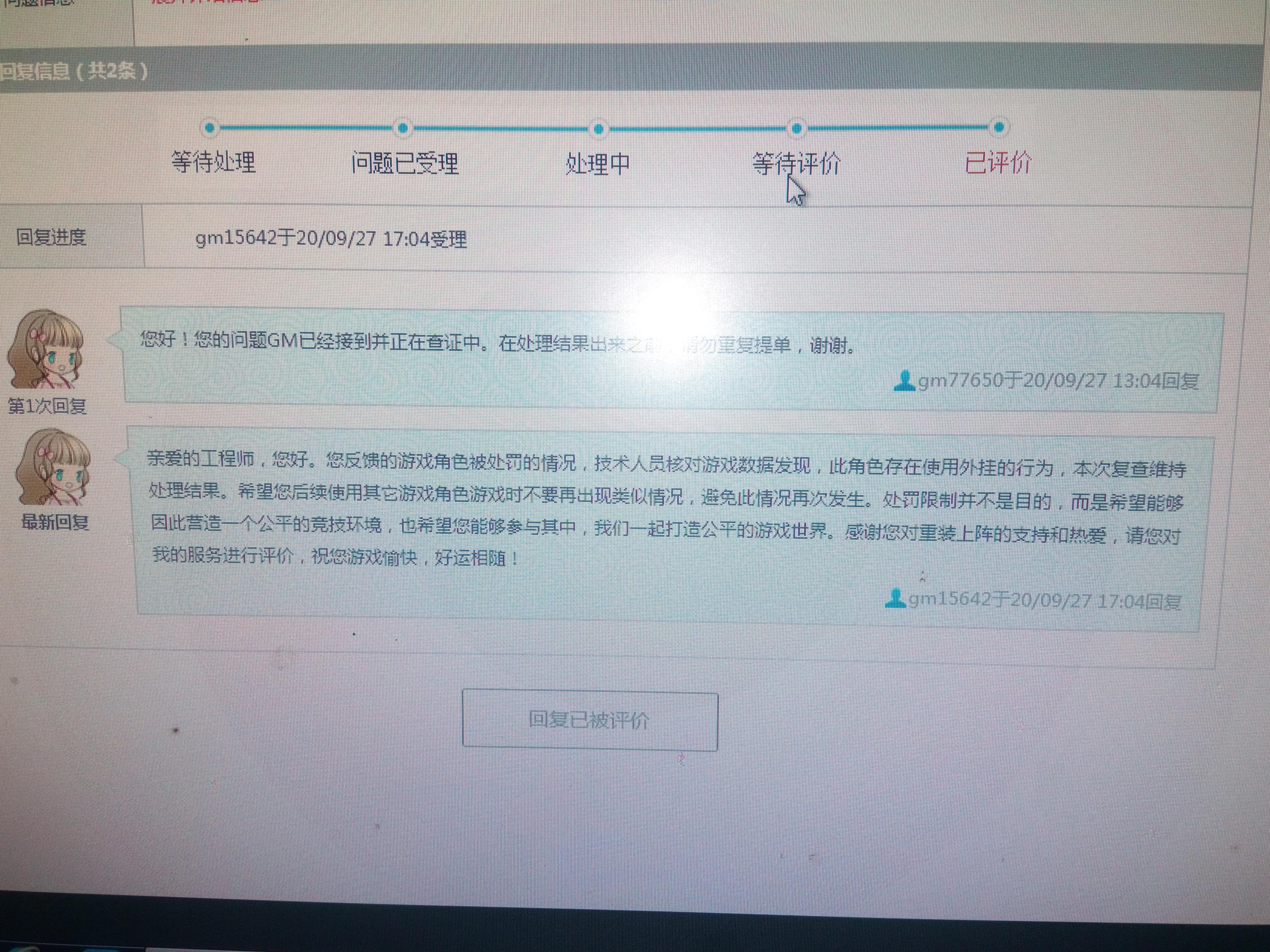1270x952 pixels.
Task: Select the 处理中 step label
Action: tap(598, 164)
